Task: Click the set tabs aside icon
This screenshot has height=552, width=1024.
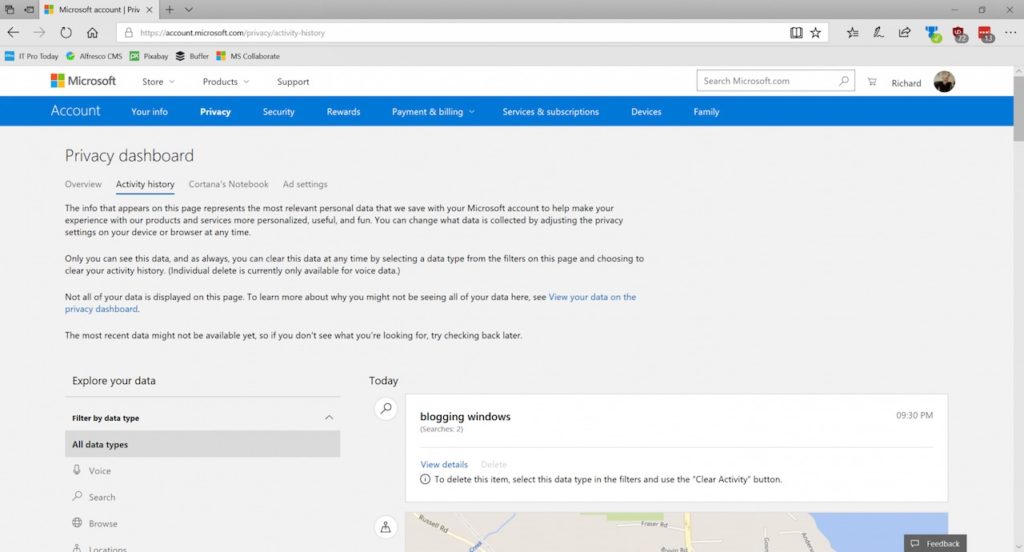Action: point(29,9)
